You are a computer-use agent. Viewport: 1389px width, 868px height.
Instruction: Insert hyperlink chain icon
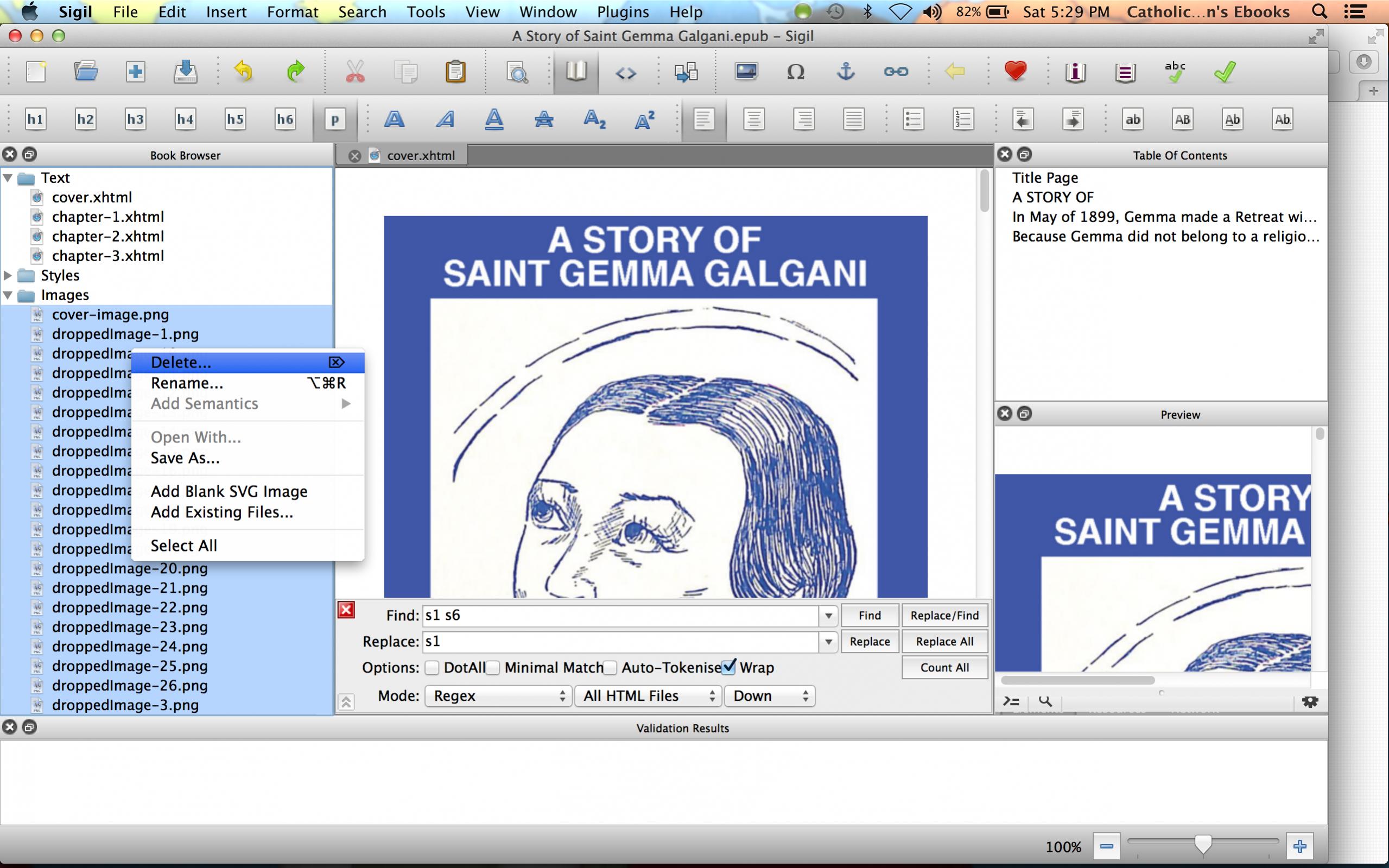pyautogui.click(x=896, y=72)
